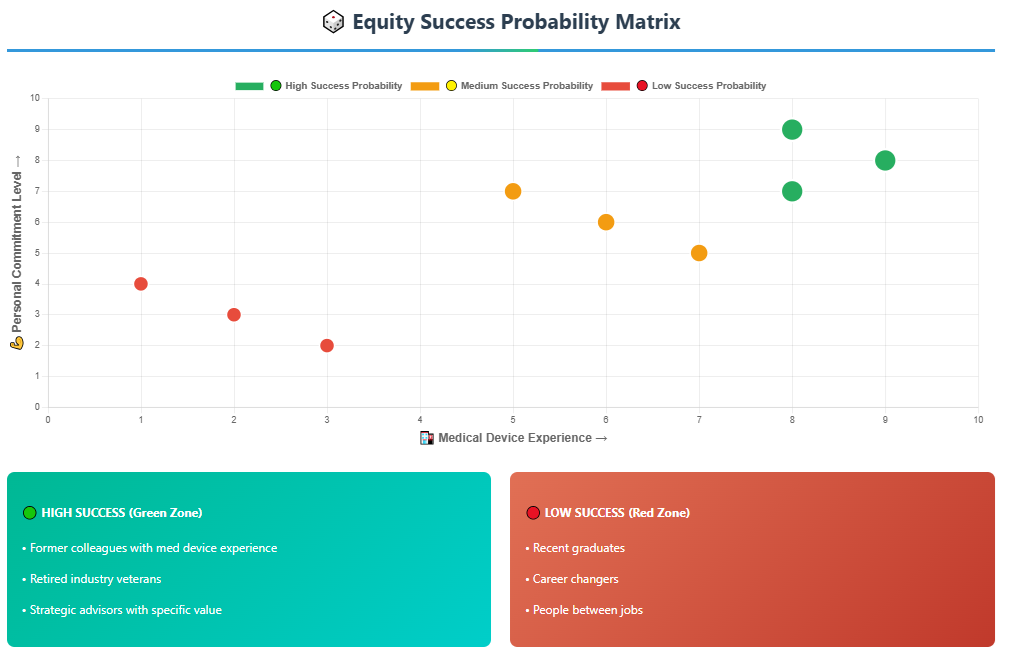Image resolution: width=1018 pixels, height=659 pixels.
Task: Click the 'Retired industry veterans' bullet
Action: point(92,579)
